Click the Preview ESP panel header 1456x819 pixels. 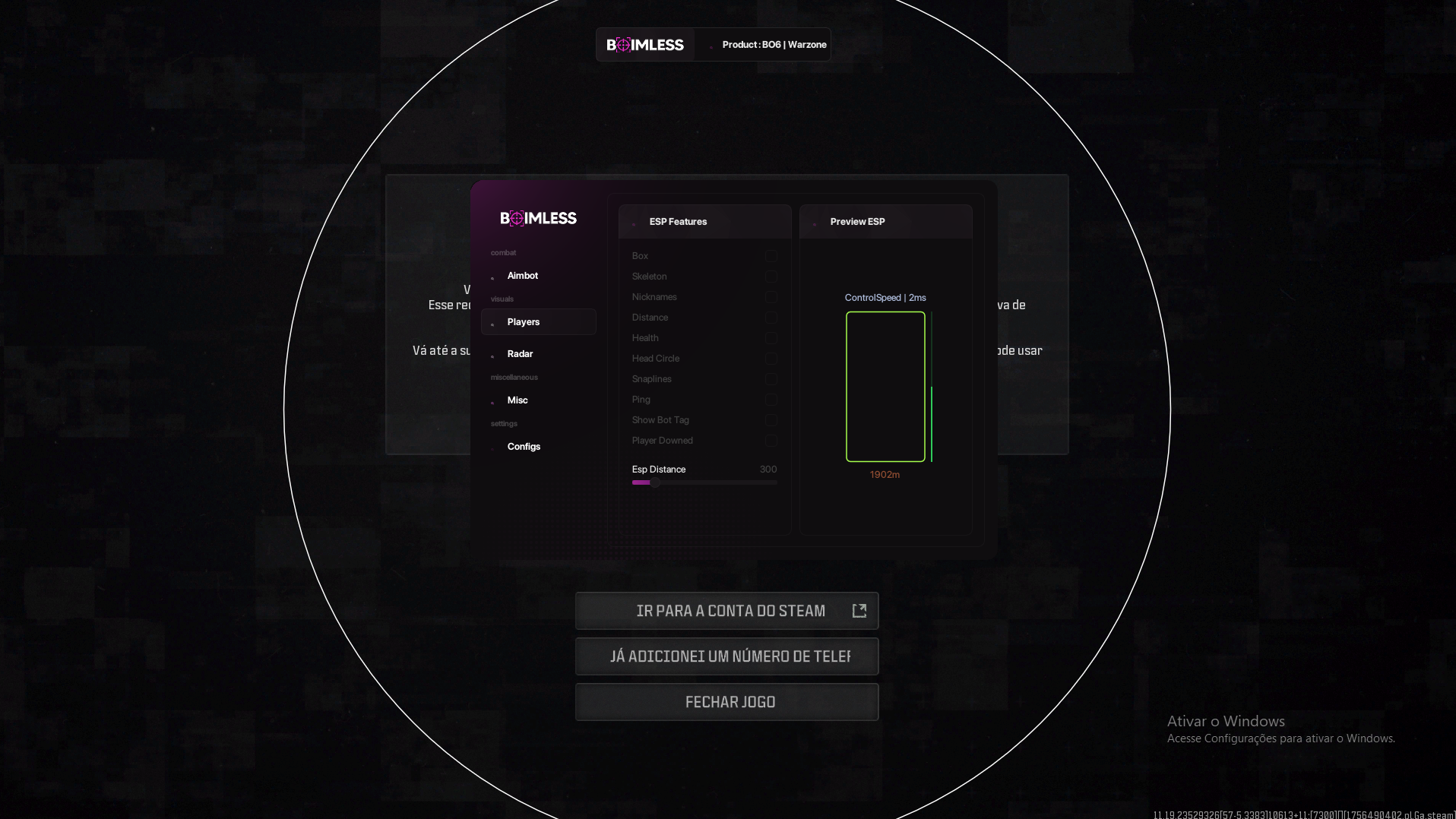885,222
